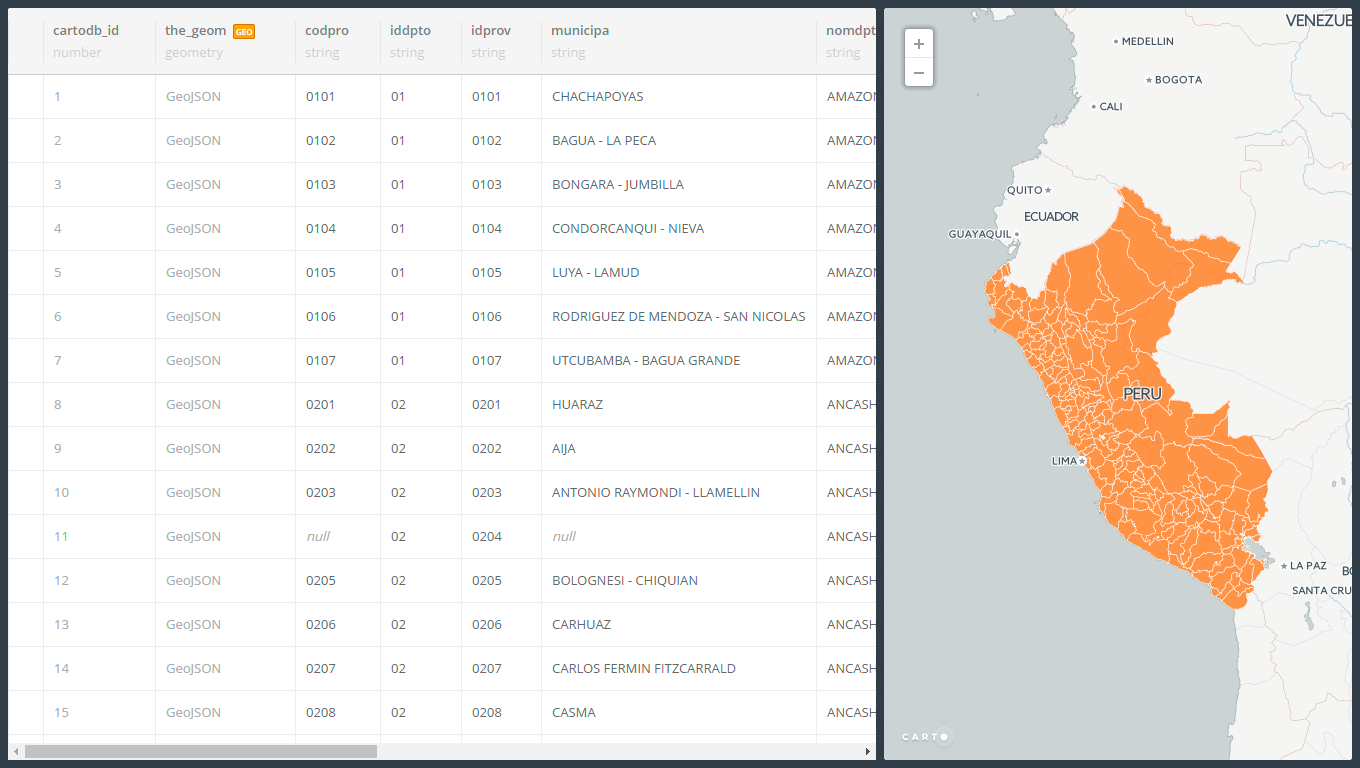The width and height of the screenshot is (1360, 768).
Task: Click the map zoom out minus button
Action: [919, 72]
